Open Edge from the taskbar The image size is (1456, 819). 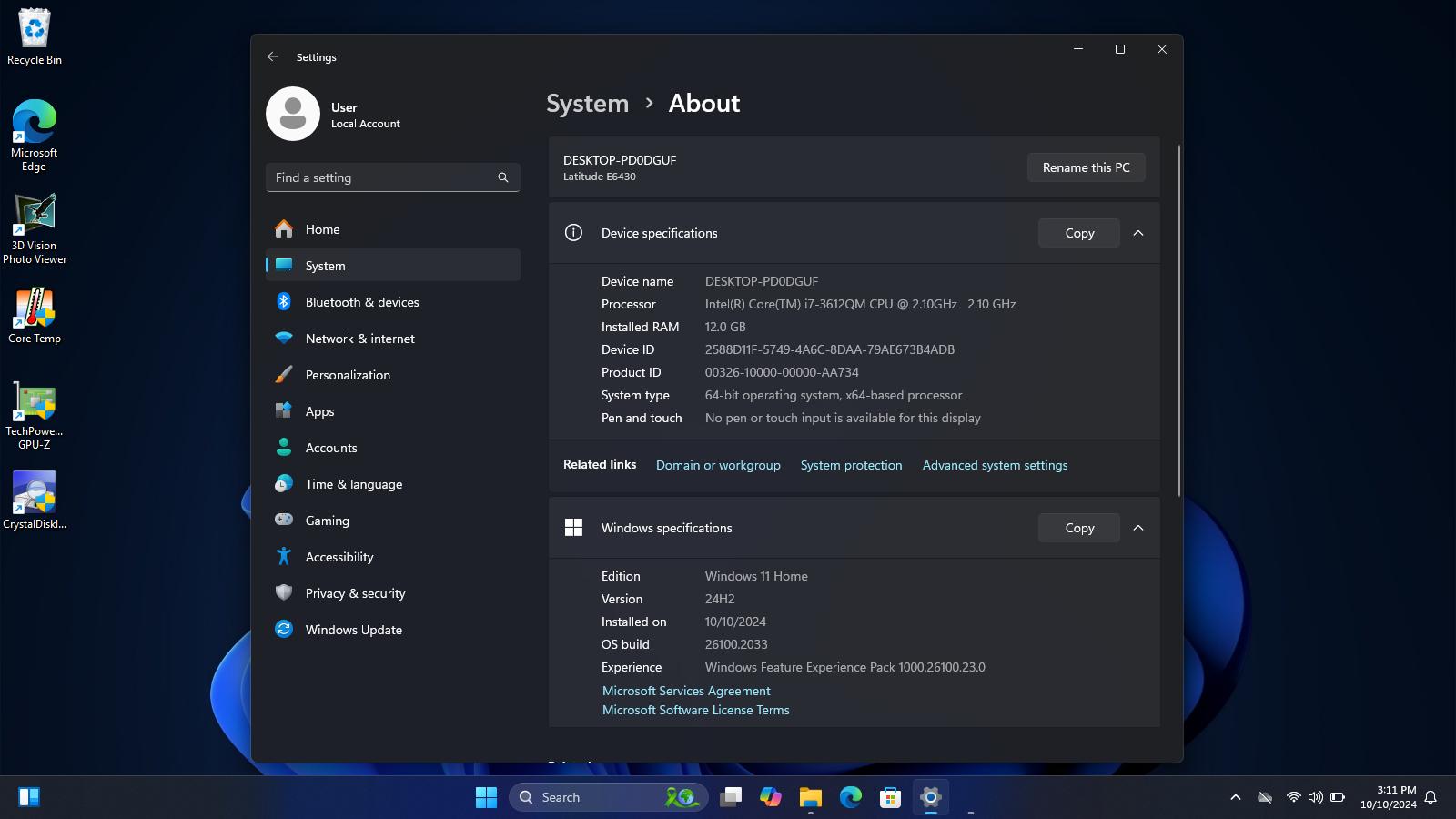point(851,797)
